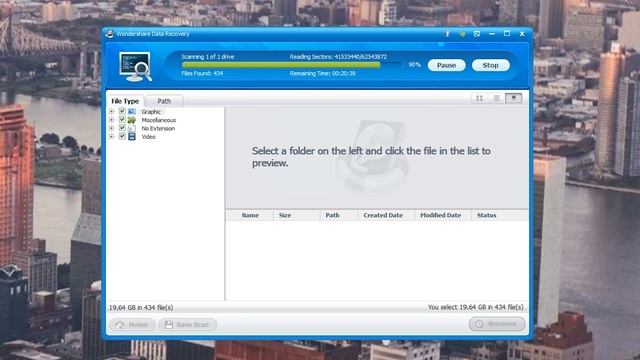Pause the scan
Screen dimensions: 640x360
447,65
